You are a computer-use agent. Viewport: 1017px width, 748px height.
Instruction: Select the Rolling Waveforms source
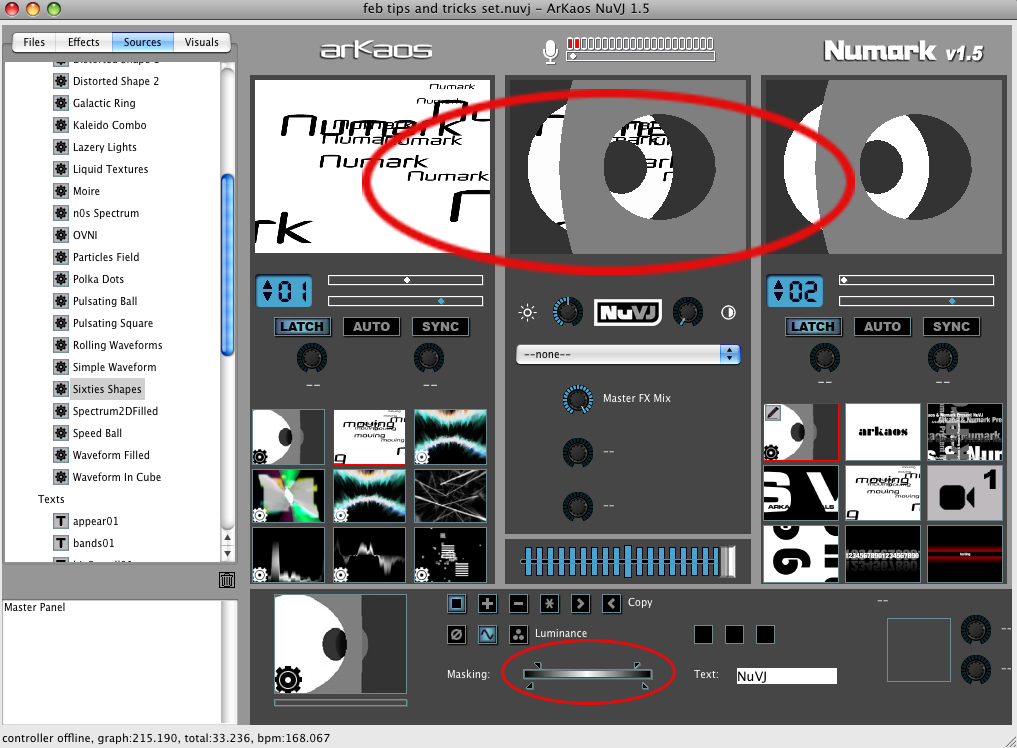pos(117,345)
